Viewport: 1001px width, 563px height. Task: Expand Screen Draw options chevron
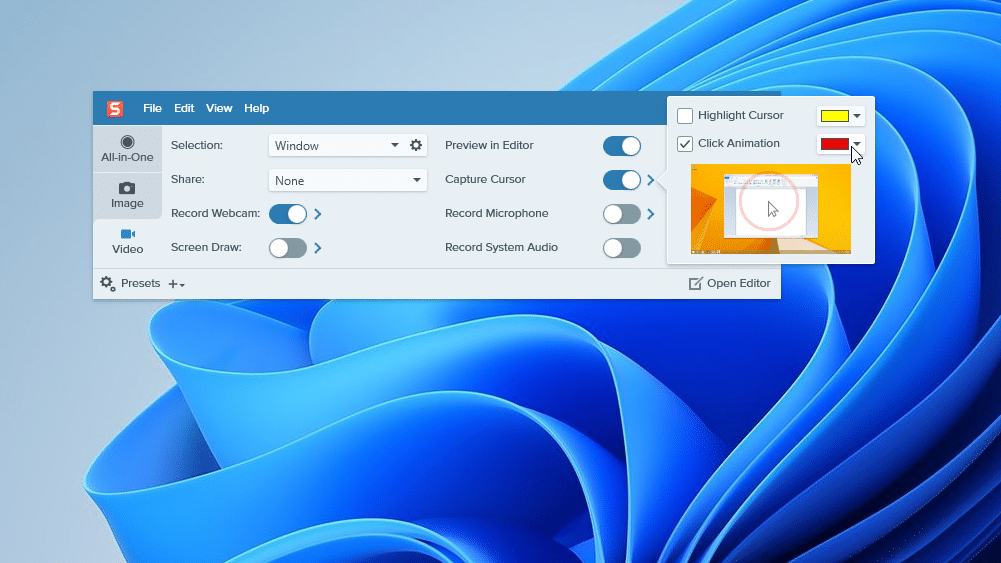click(318, 248)
